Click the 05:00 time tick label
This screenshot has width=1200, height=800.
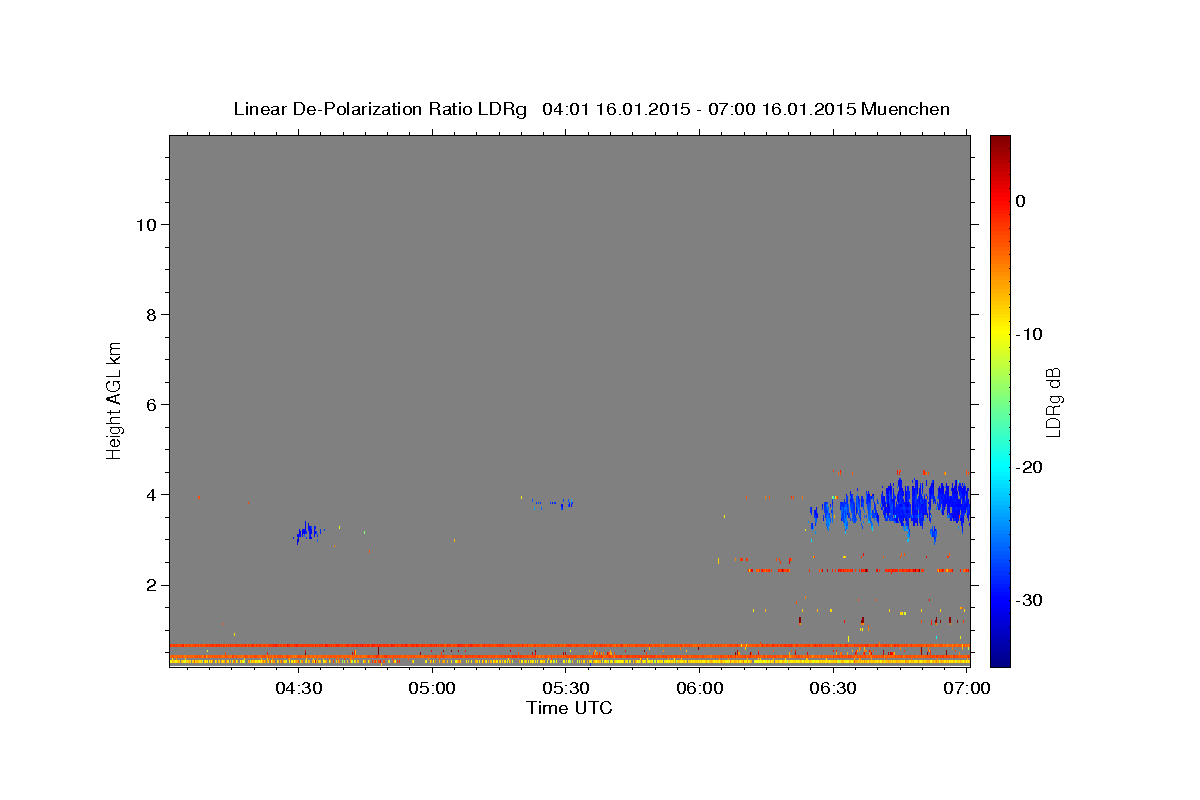pyautogui.click(x=433, y=688)
